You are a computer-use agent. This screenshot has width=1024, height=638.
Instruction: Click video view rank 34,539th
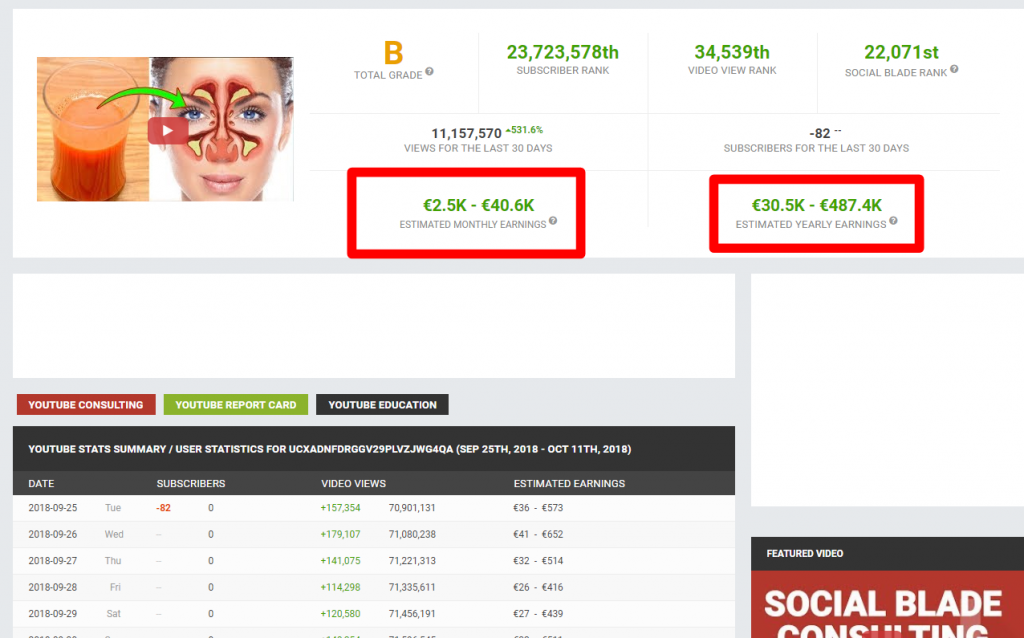(731, 52)
